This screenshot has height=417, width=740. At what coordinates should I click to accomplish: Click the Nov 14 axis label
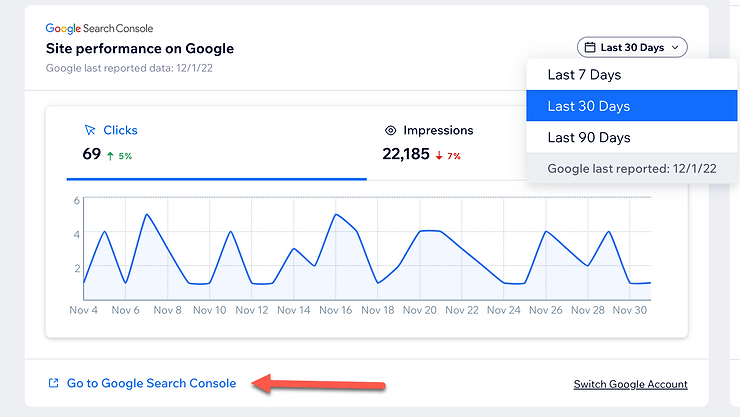point(294,310)
